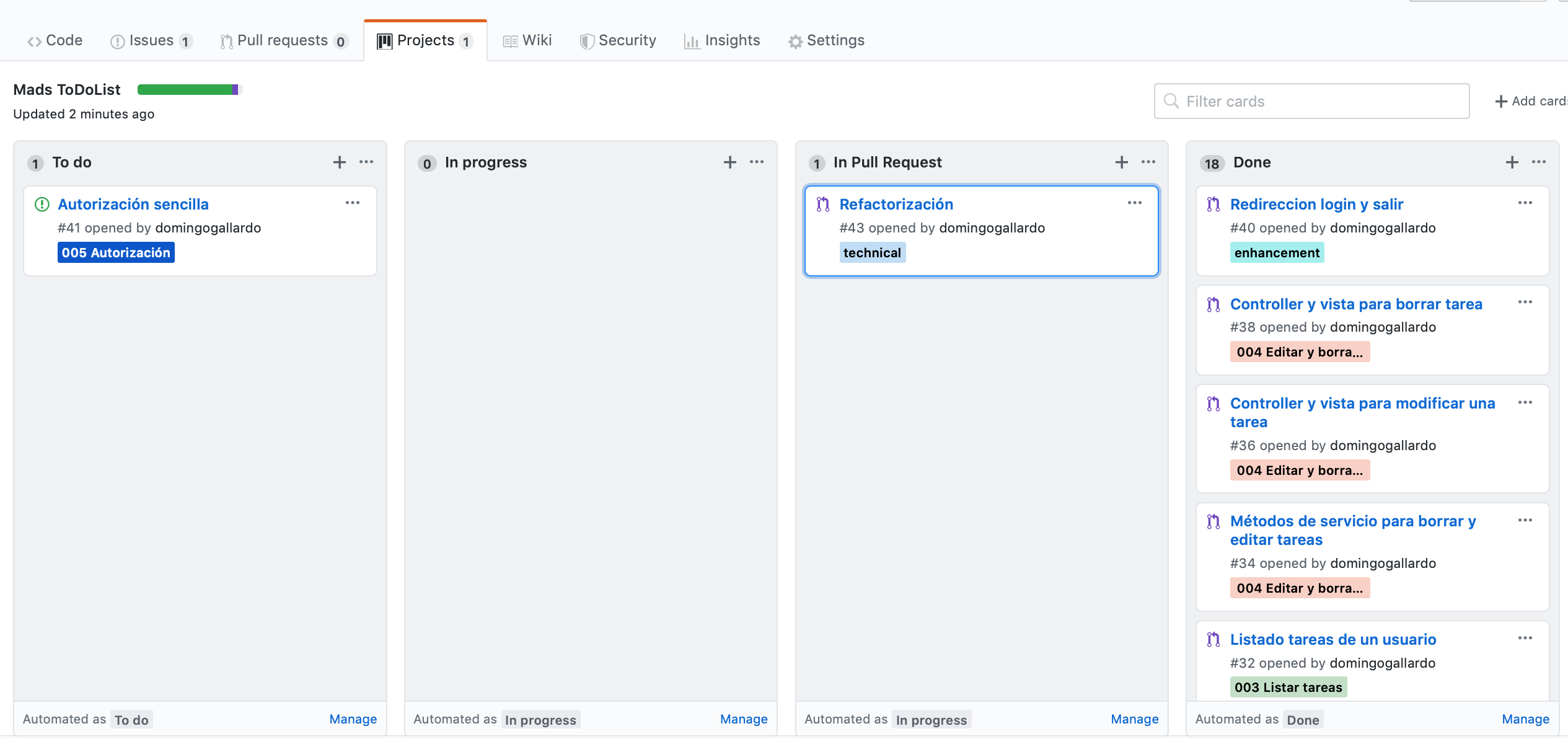
Task: Click pull request icon on borrar tarea card
Action: coord(1213,304)
